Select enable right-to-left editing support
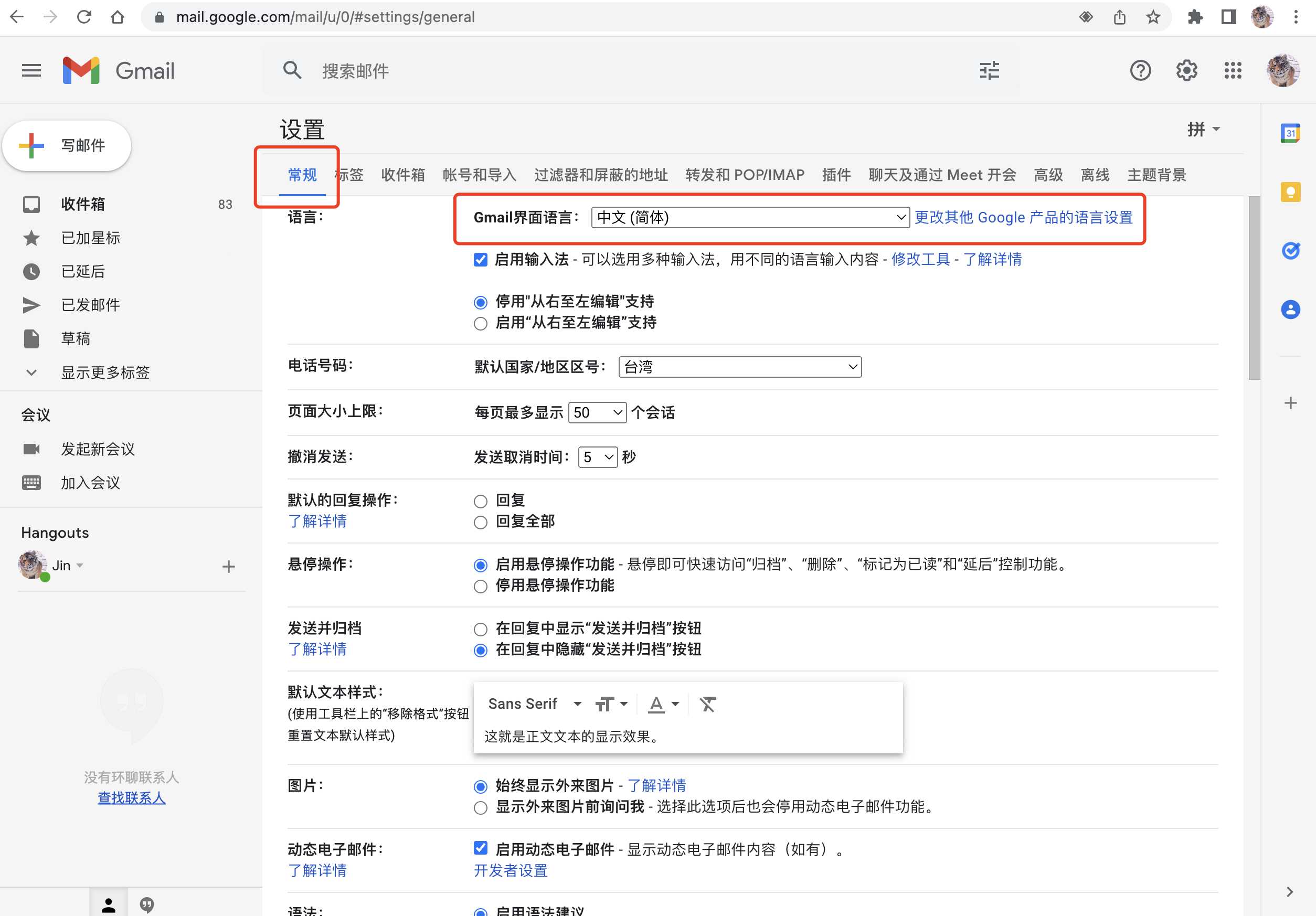Screen dimensions: 1316x916 [480, 323]
